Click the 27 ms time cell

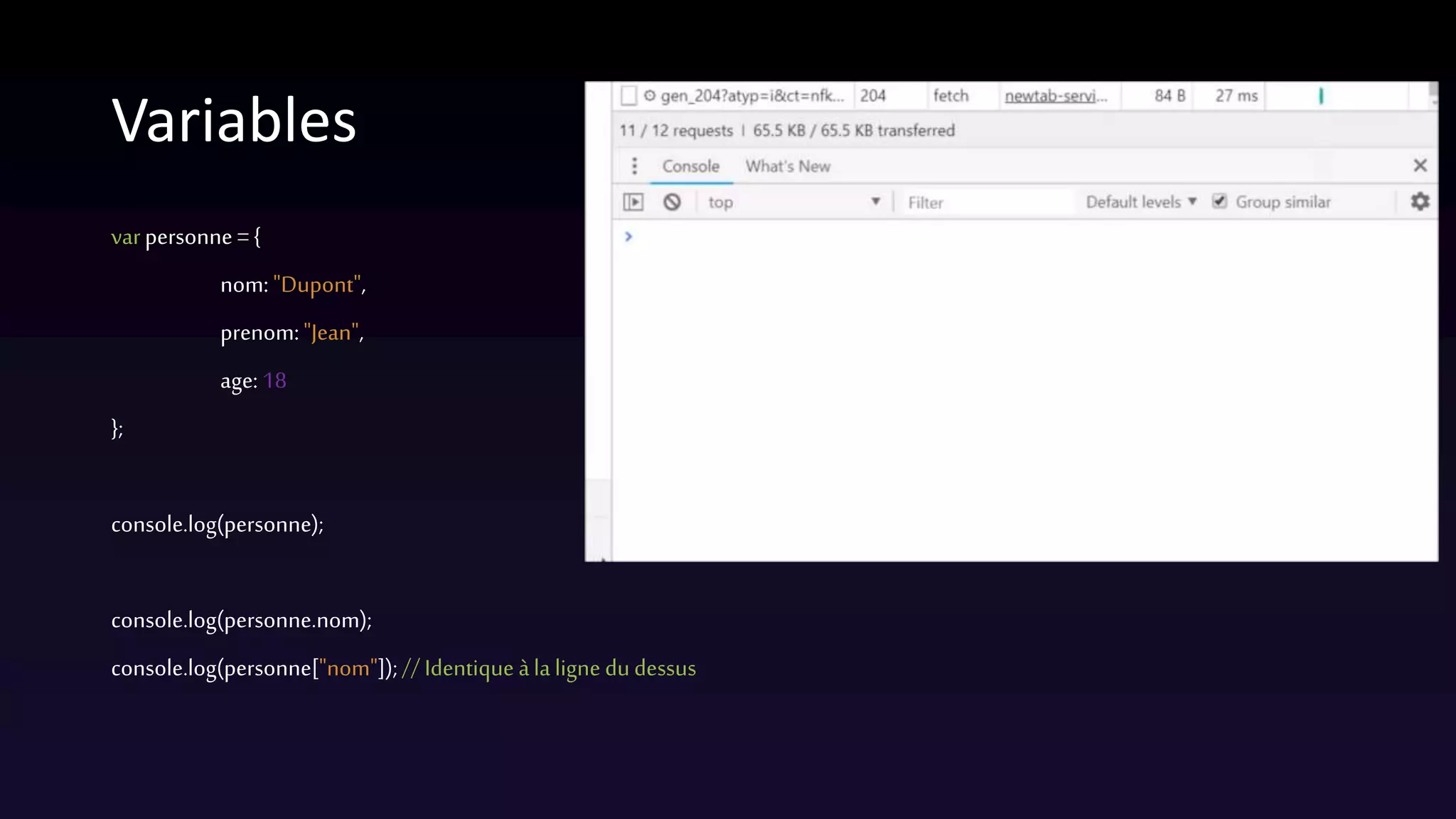point(1236,96)
